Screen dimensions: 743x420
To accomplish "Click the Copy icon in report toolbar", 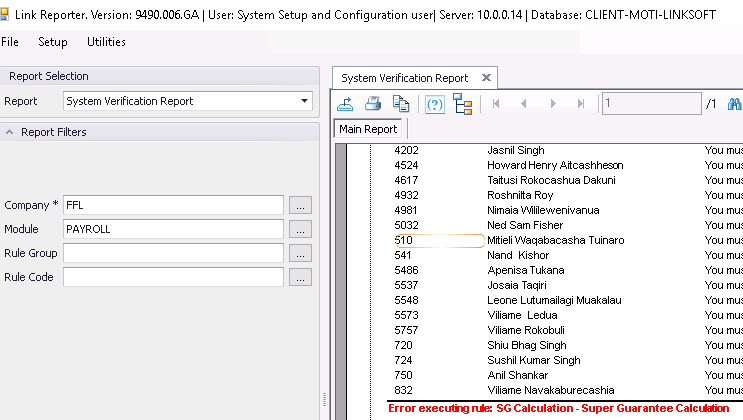I will tap(401, 103).
